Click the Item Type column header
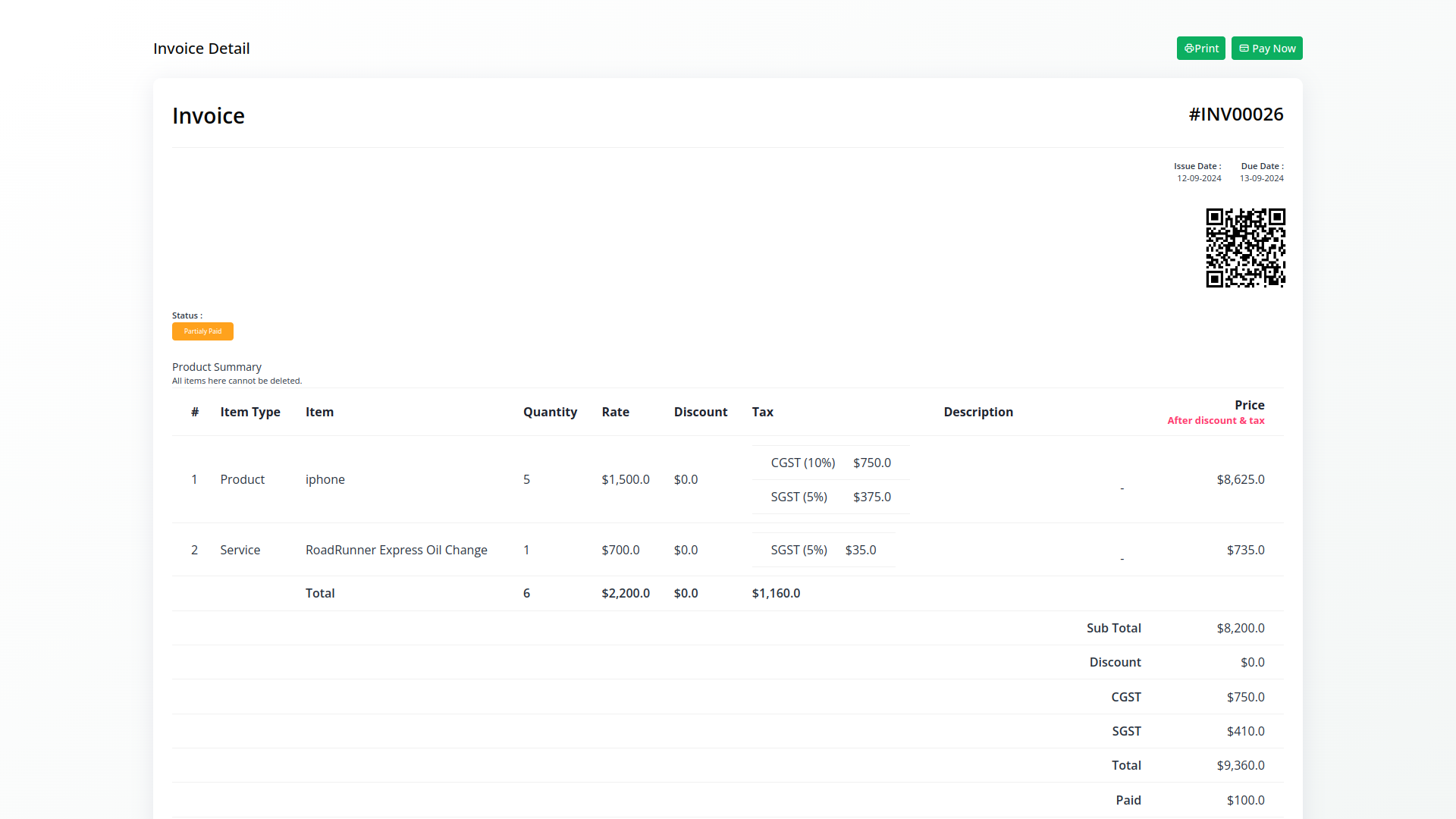 (250, 412)
